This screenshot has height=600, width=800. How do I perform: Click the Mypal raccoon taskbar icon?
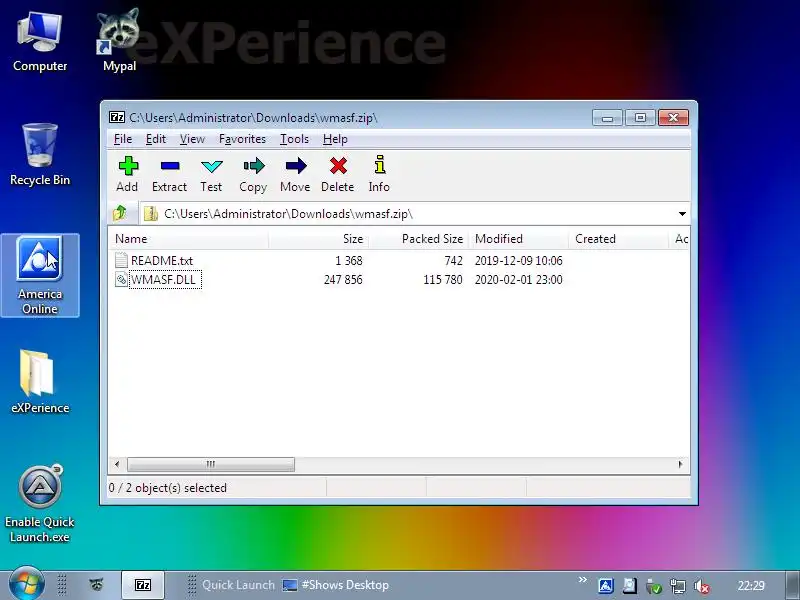tap(95, 584)
